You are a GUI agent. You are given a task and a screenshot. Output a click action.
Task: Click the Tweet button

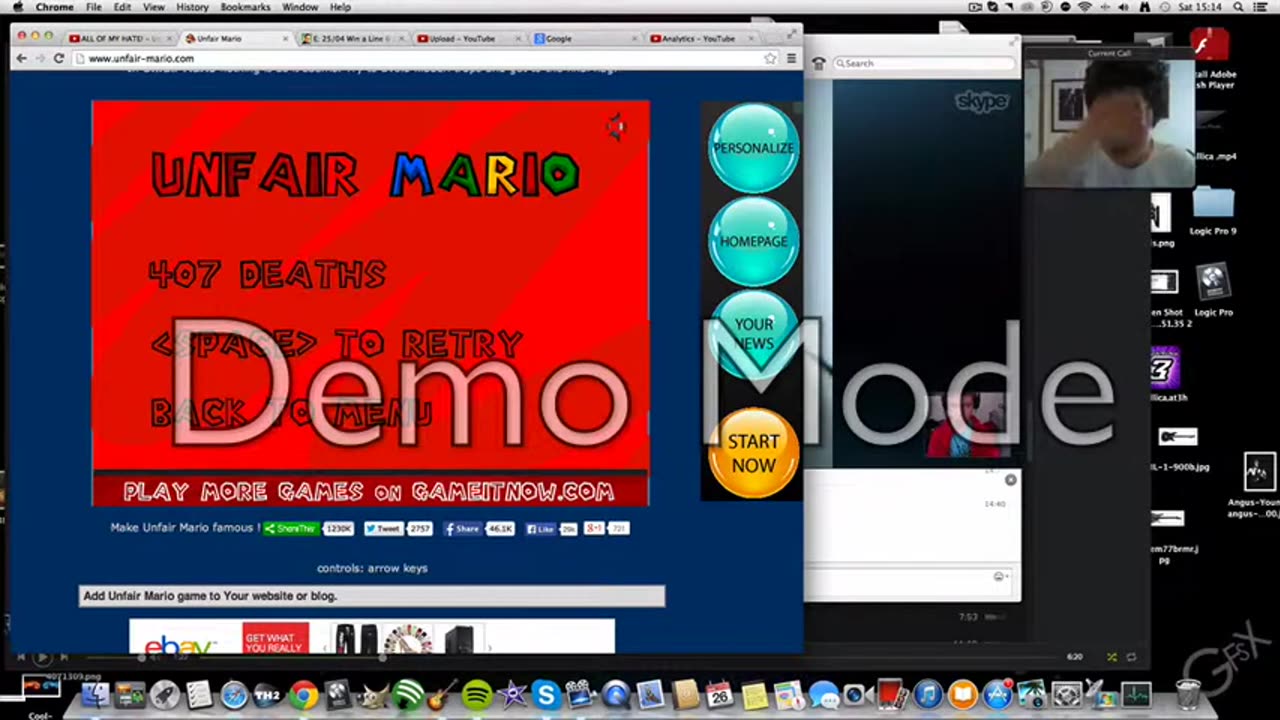coord(383,528)
